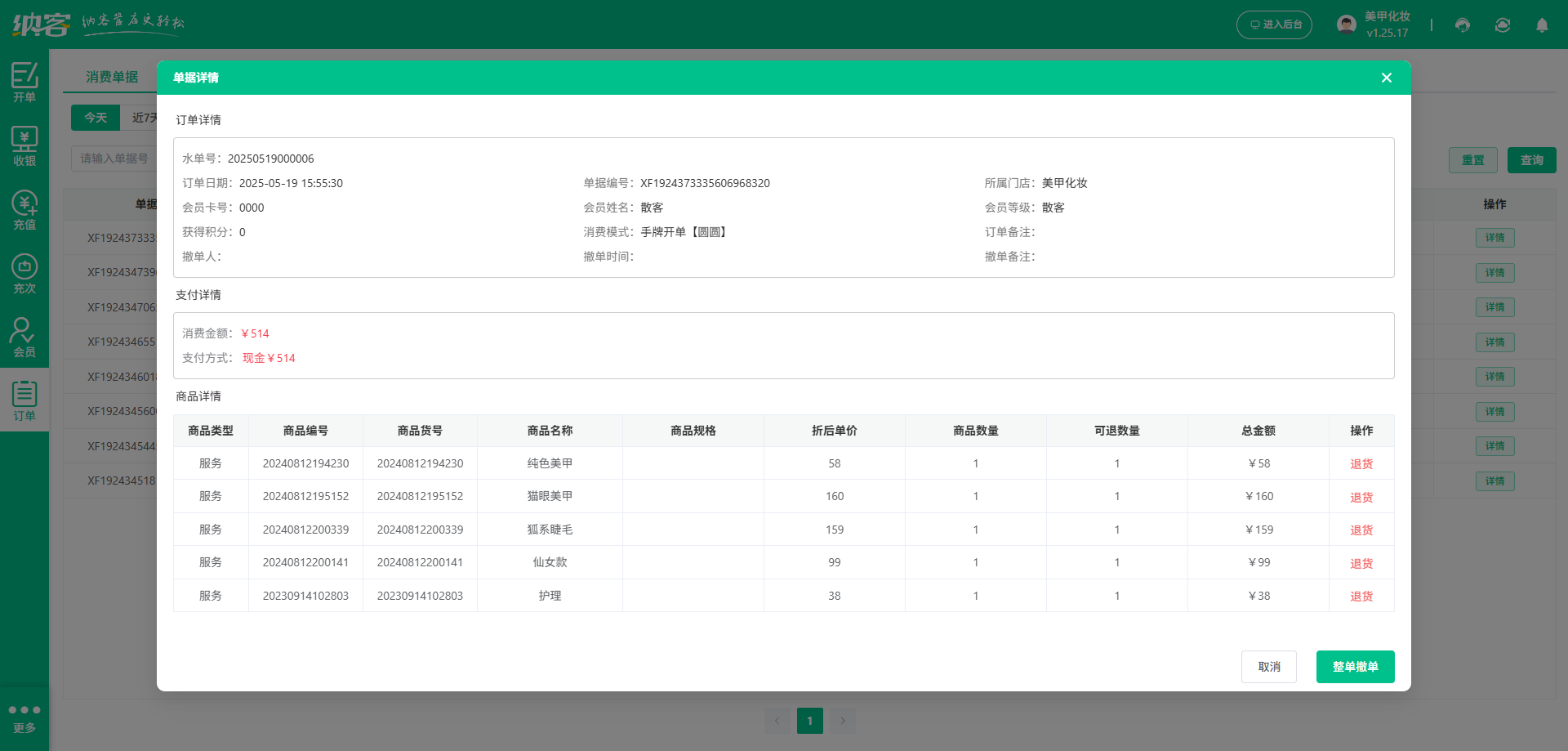Click 退货 for 狐系睫毛 row

coord(1361,530)
